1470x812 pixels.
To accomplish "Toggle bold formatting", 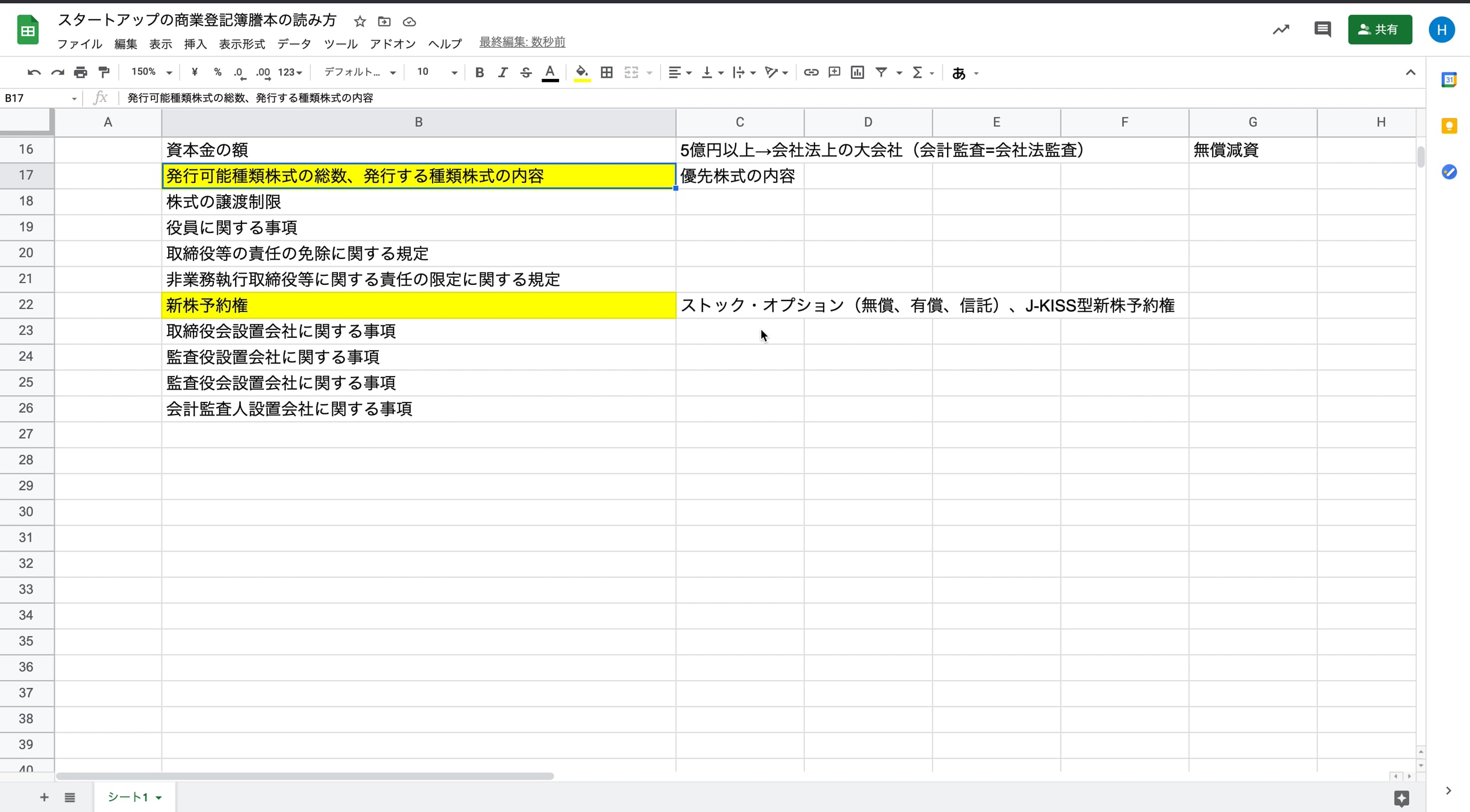I will point(479,72).
